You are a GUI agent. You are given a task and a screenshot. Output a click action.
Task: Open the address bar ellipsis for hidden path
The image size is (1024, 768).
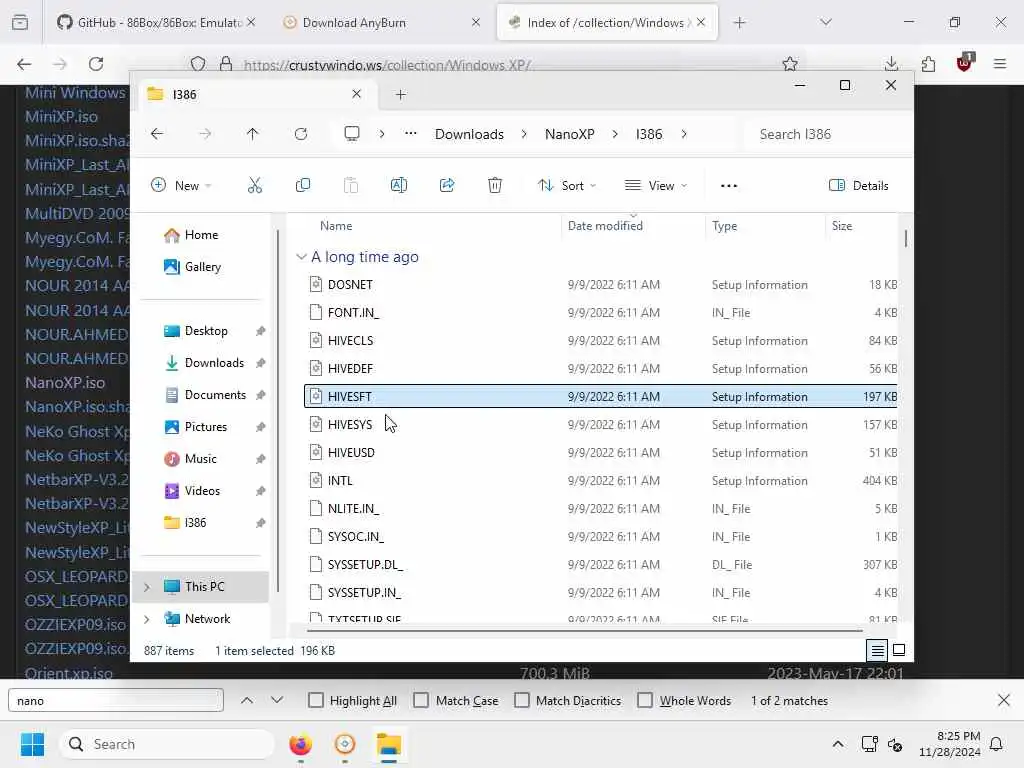tap(410, 134)
